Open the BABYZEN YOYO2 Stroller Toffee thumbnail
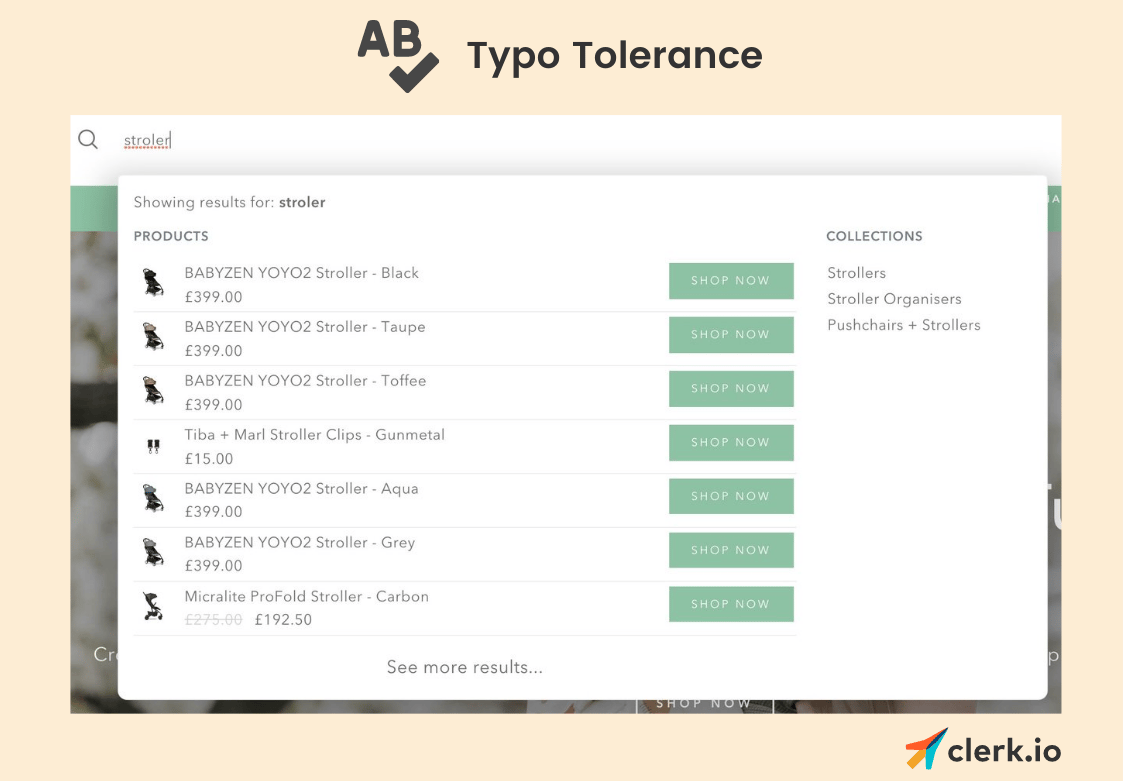The image size is (1123, 781). click(x=153, y=390)
